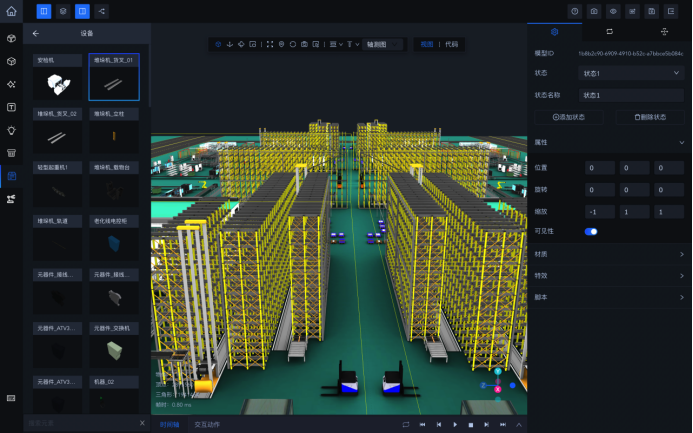Toggle the eye preview icon in top-right bar
Viewport: 693px width, 433px height.
(613, 11)
